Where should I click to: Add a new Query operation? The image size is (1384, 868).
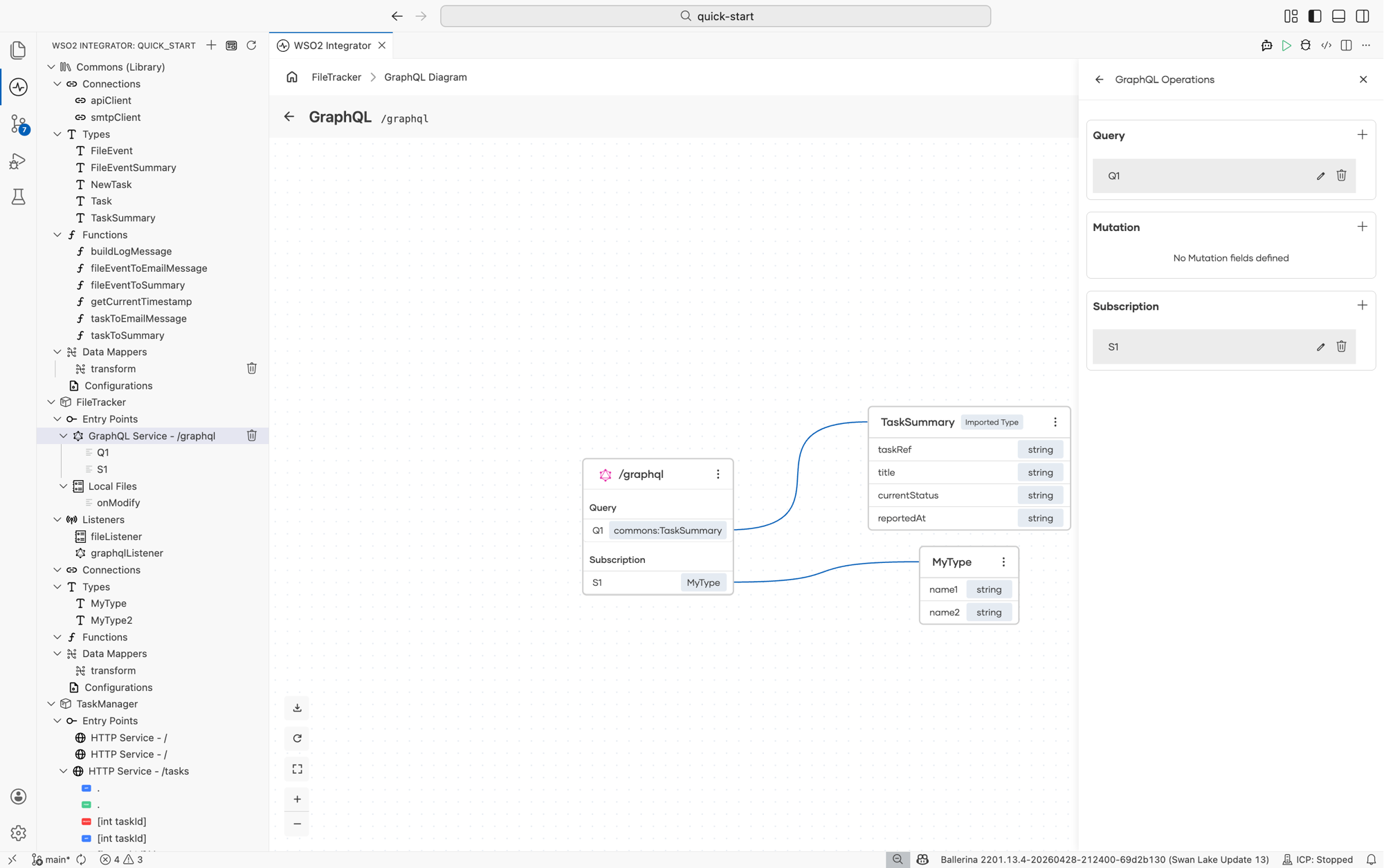pyautogui.click(x=1362, y=135)
